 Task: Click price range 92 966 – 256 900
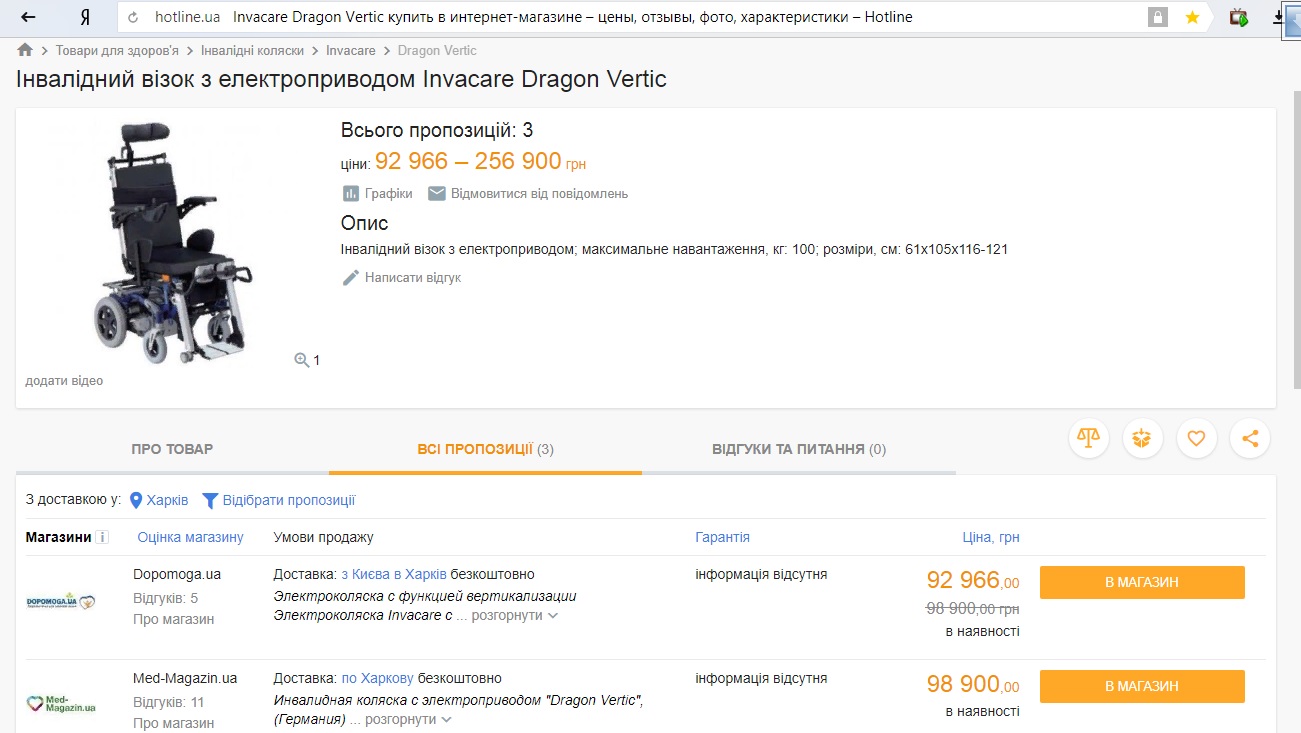click(468, 162)
